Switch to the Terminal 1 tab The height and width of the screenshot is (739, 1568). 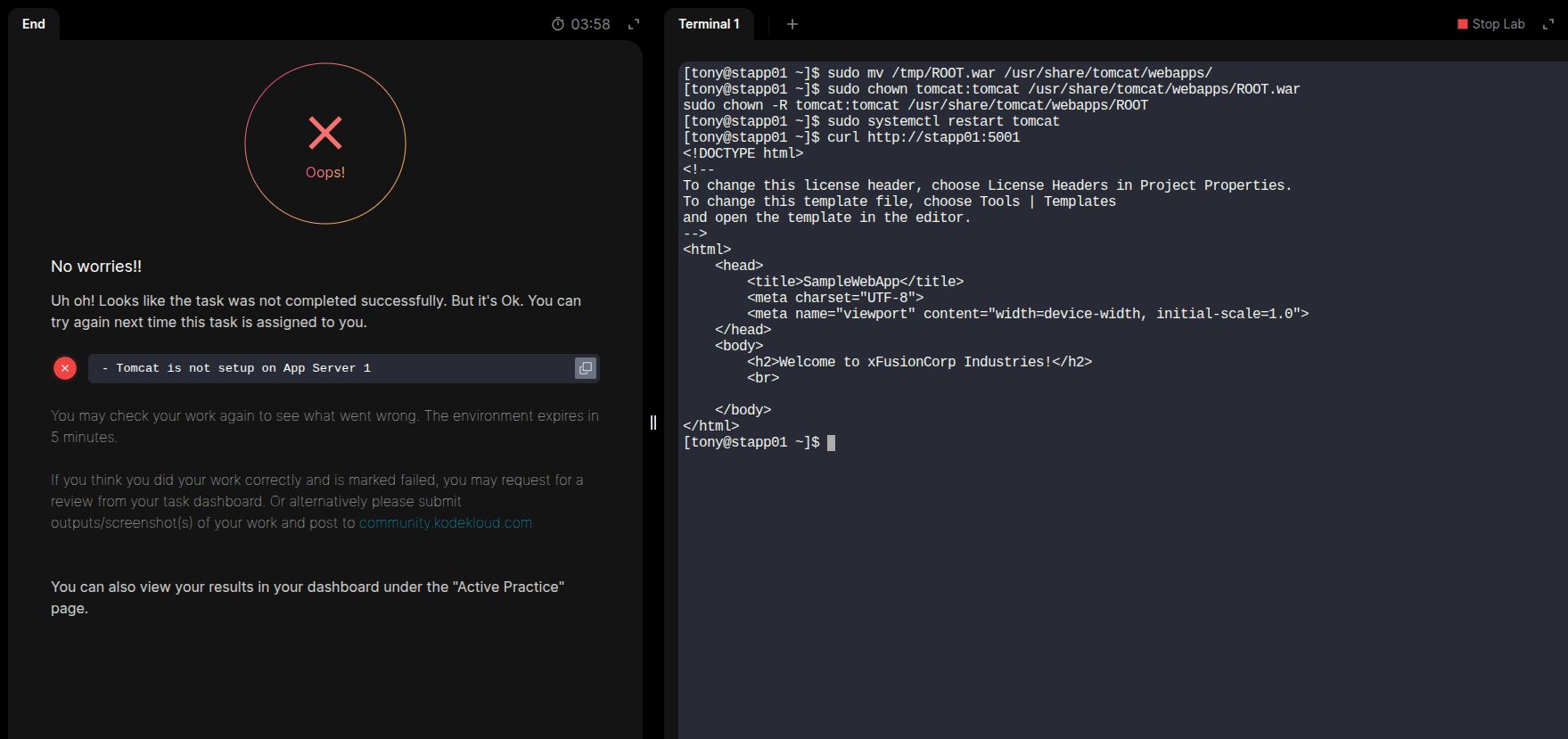(709, 24)
